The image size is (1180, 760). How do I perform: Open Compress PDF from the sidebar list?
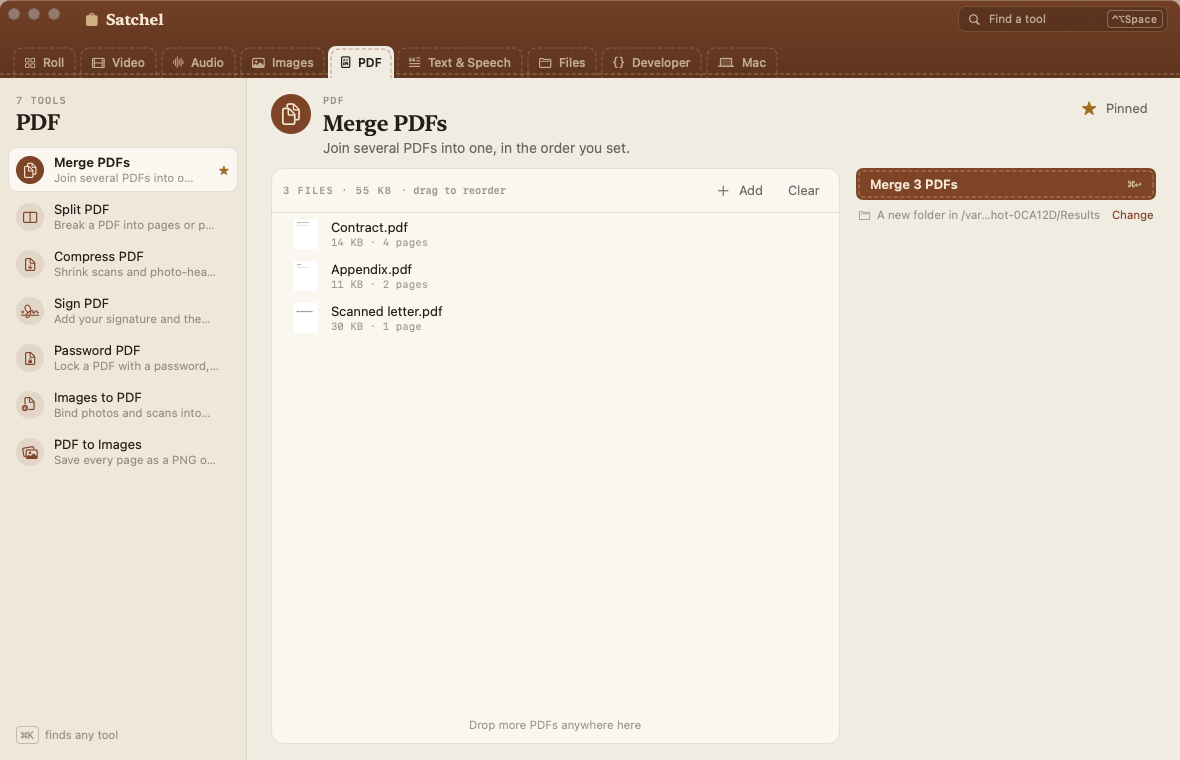pyautogui.click(x=123, y=264)
